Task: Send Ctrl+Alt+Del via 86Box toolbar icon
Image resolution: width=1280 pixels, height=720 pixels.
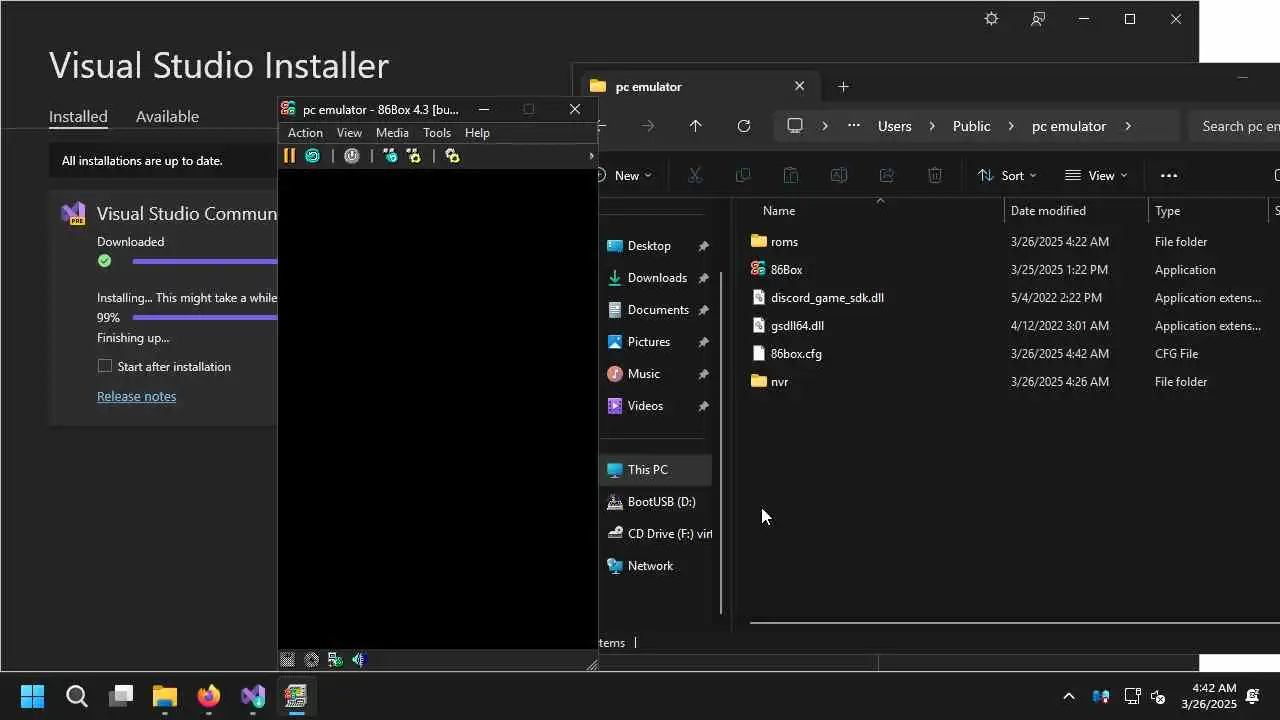Action: point(390,156)
